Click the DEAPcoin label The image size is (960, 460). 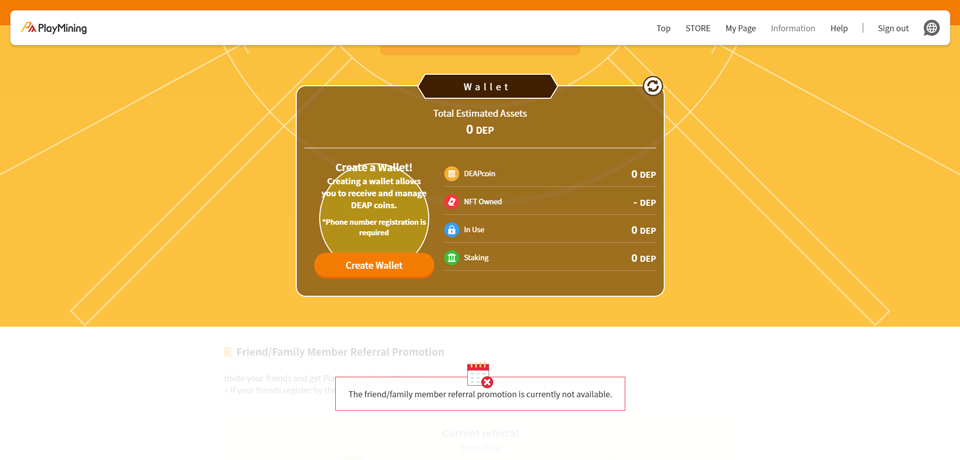(479, 174)
